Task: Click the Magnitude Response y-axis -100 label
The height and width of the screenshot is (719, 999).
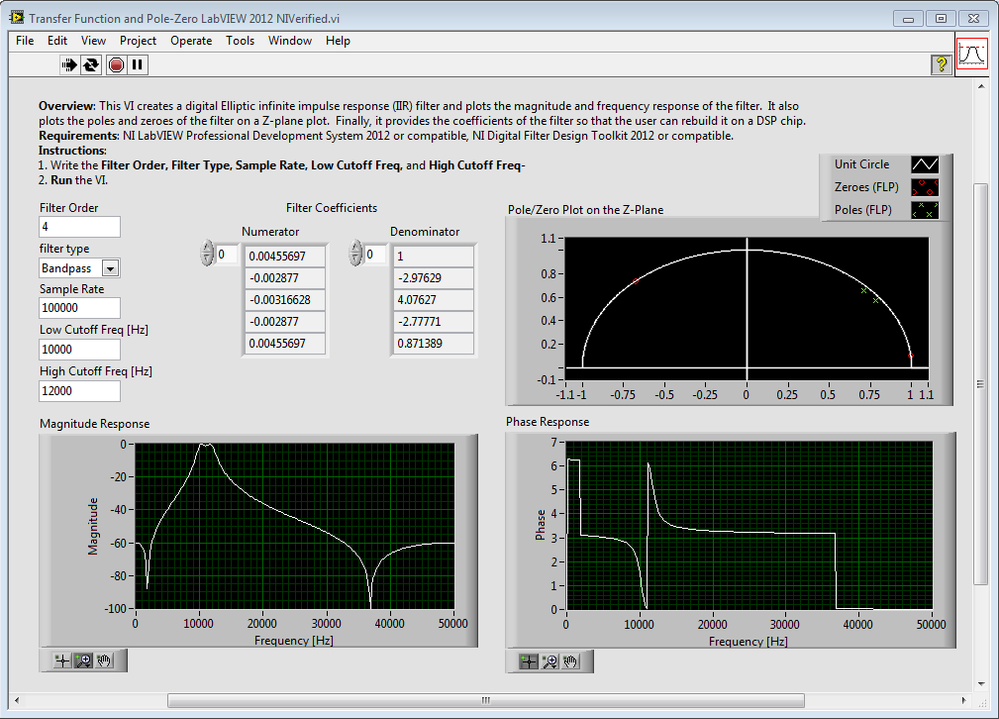Action: pos(115,609)
